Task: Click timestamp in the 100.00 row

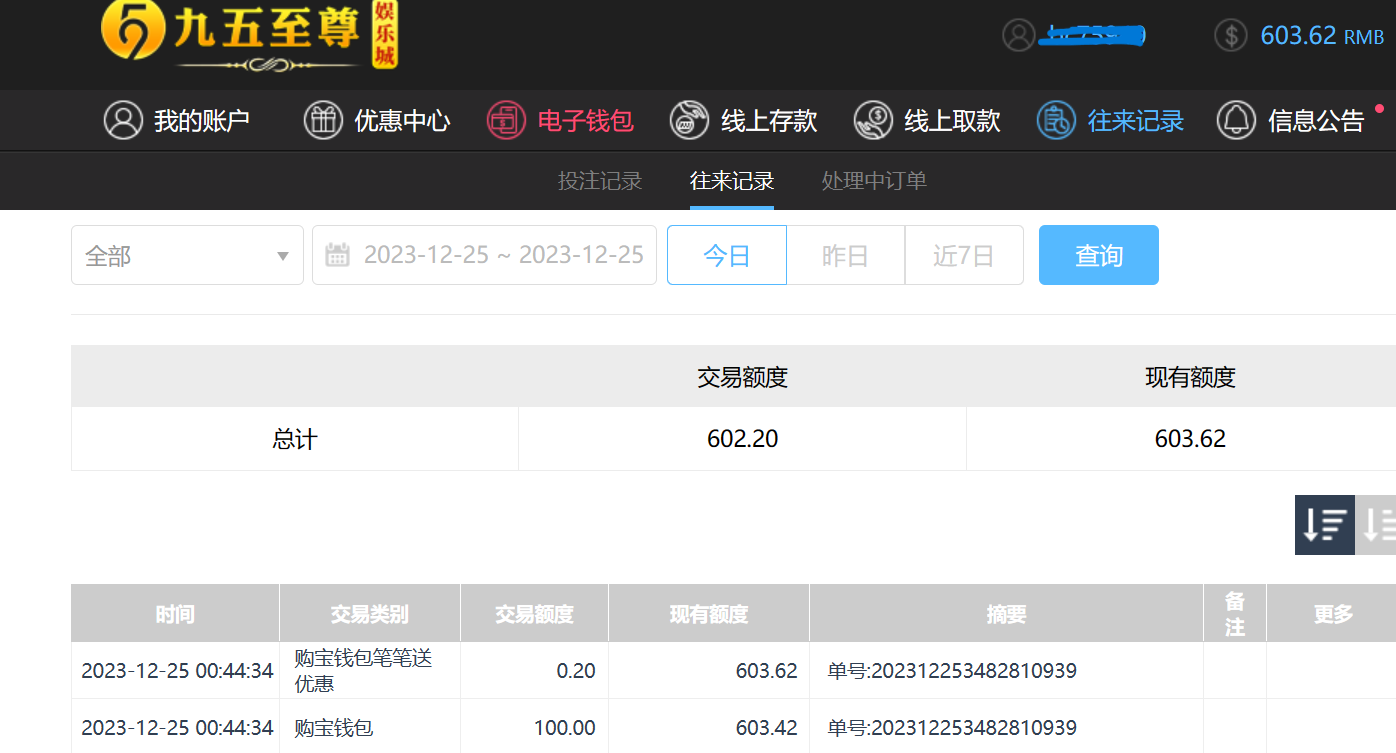Action: [177, 727]
